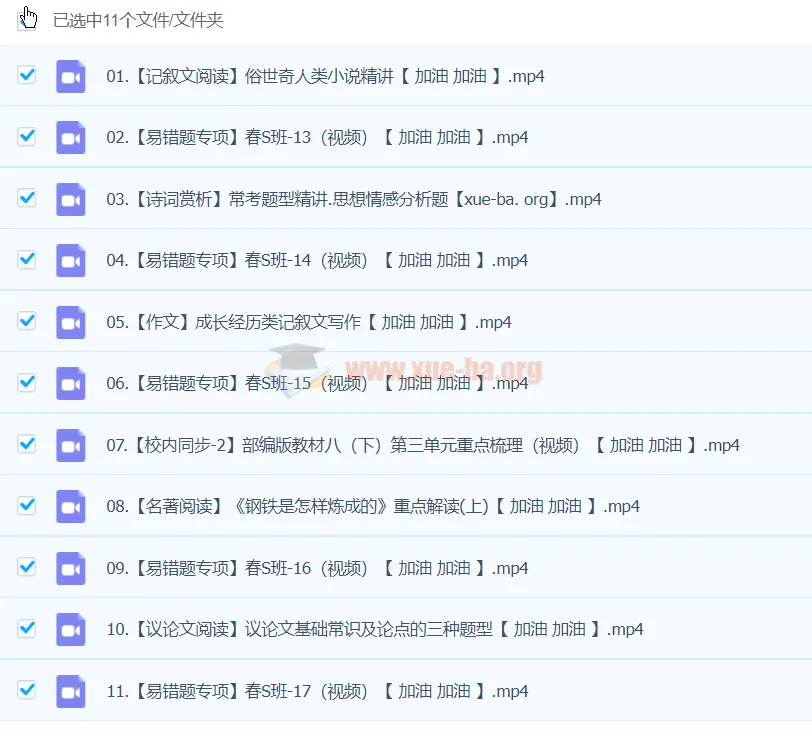
Task: Click the video icon for file 10 议论文阅读
Action: coord(70,629)
